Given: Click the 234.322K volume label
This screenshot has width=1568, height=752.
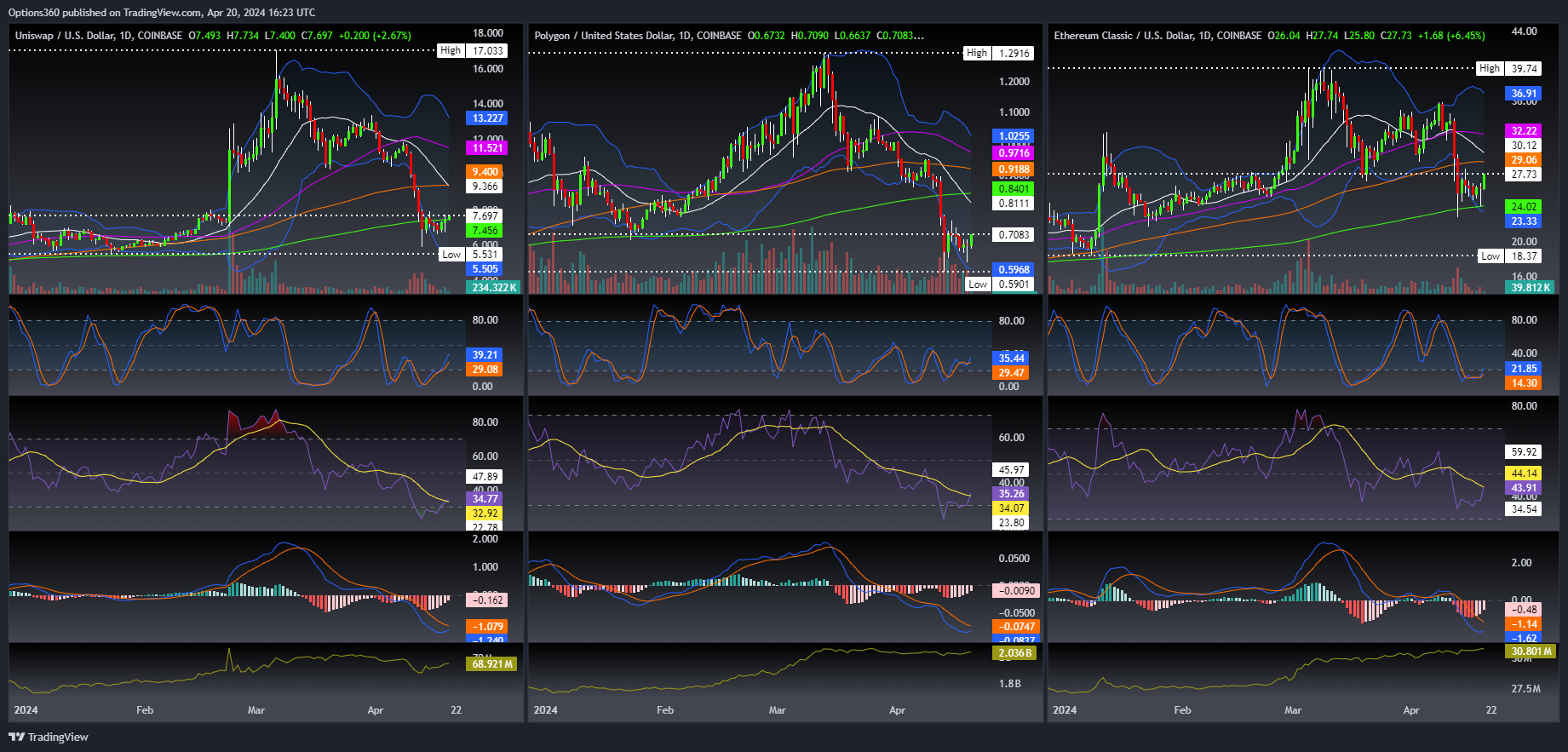Looking at the screenshot, I should 493,287.
